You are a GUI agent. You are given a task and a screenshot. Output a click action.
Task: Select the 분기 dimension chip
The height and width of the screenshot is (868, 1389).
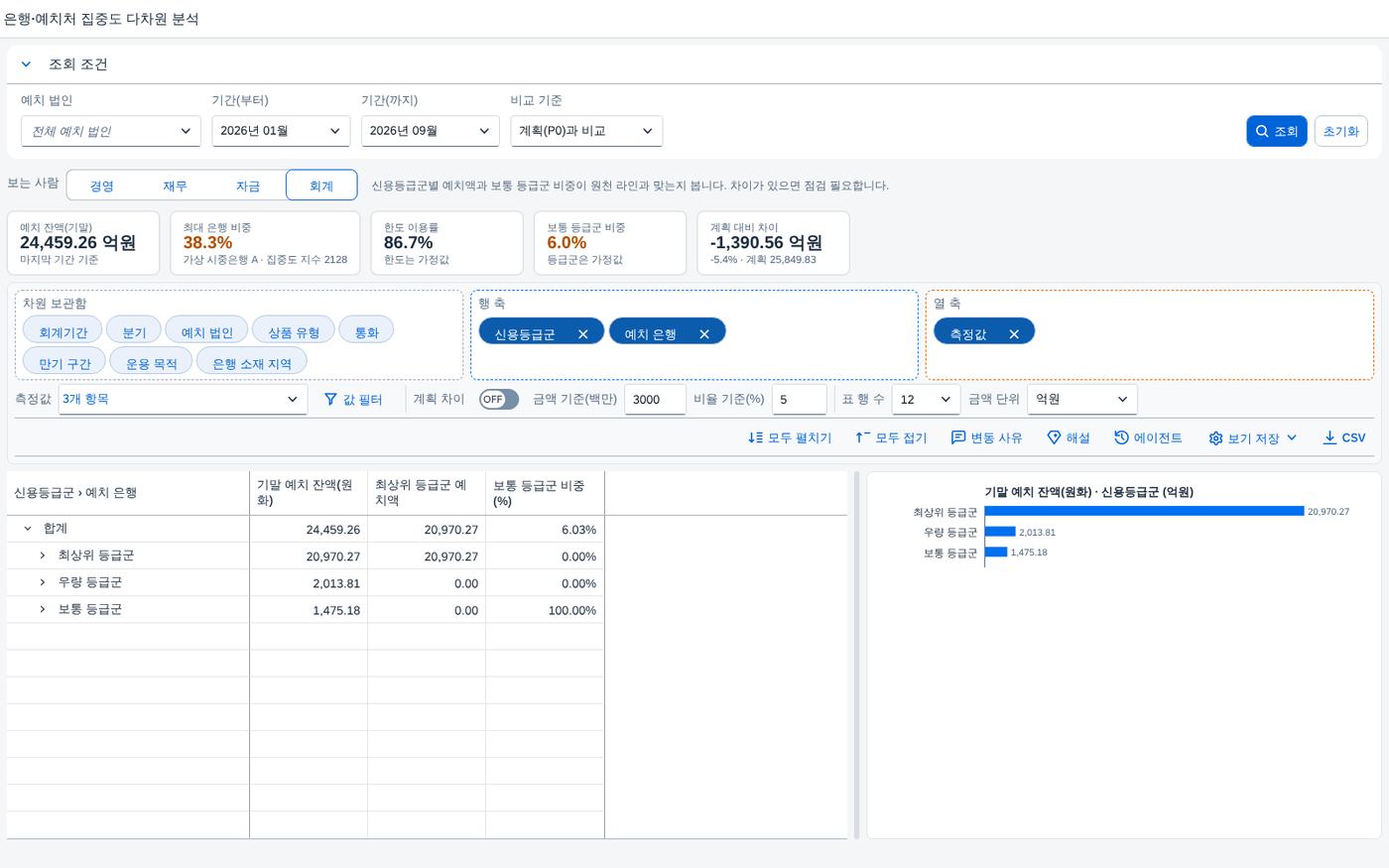coord(134,331)
